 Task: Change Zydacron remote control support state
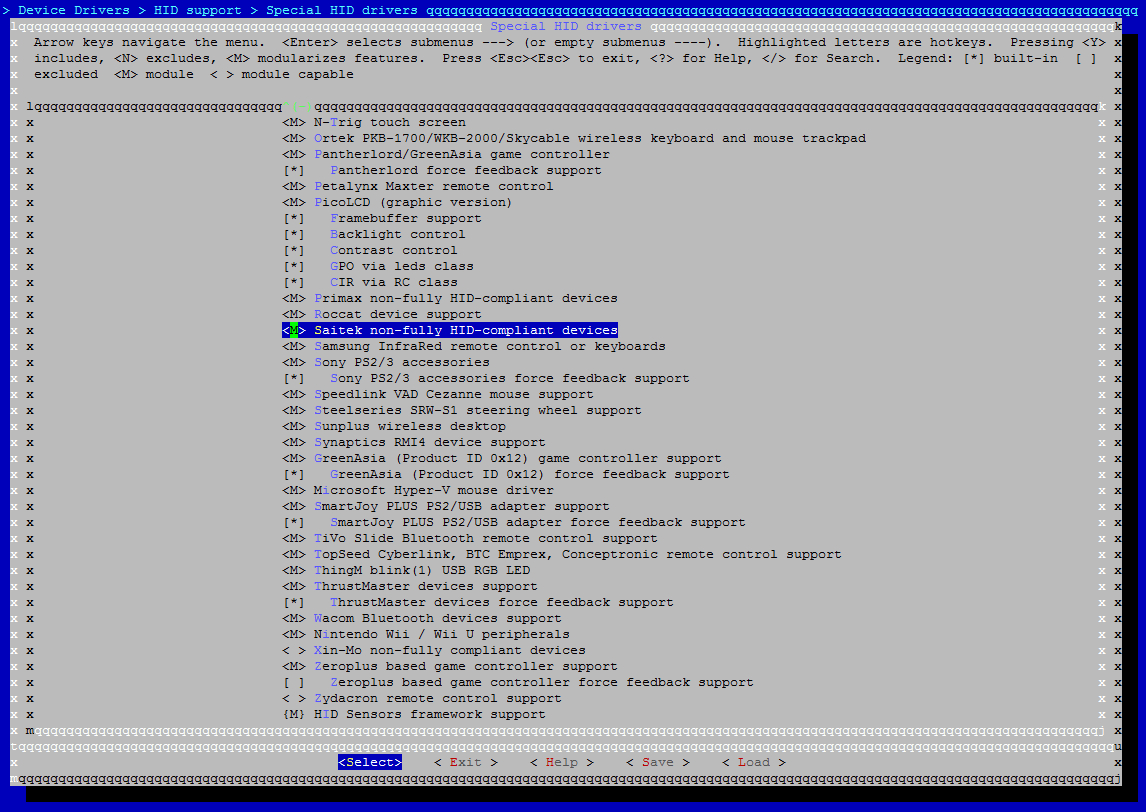pyautogui.click(x=294, y=699)
